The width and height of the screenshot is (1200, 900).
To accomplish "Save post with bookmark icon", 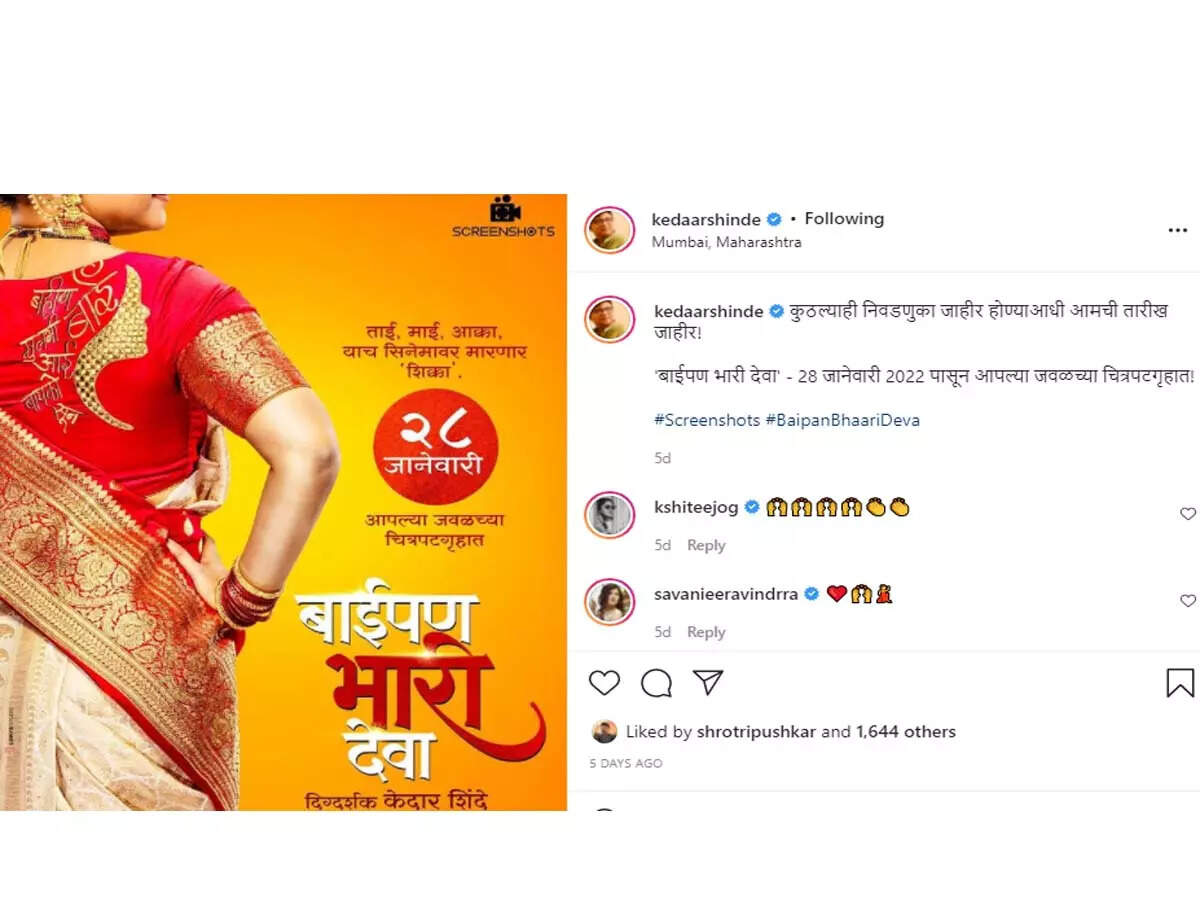I will coord(1180,683).
